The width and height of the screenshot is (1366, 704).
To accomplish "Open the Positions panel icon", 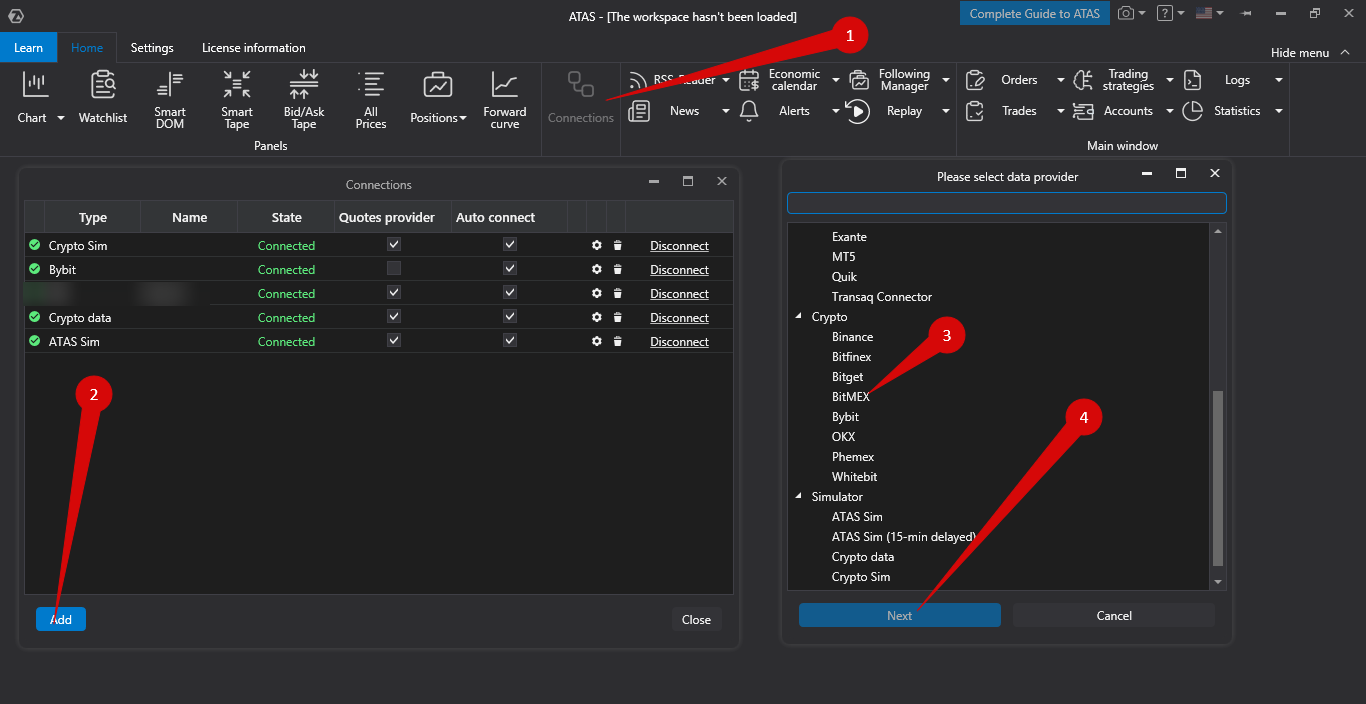I will click(437, 85).
